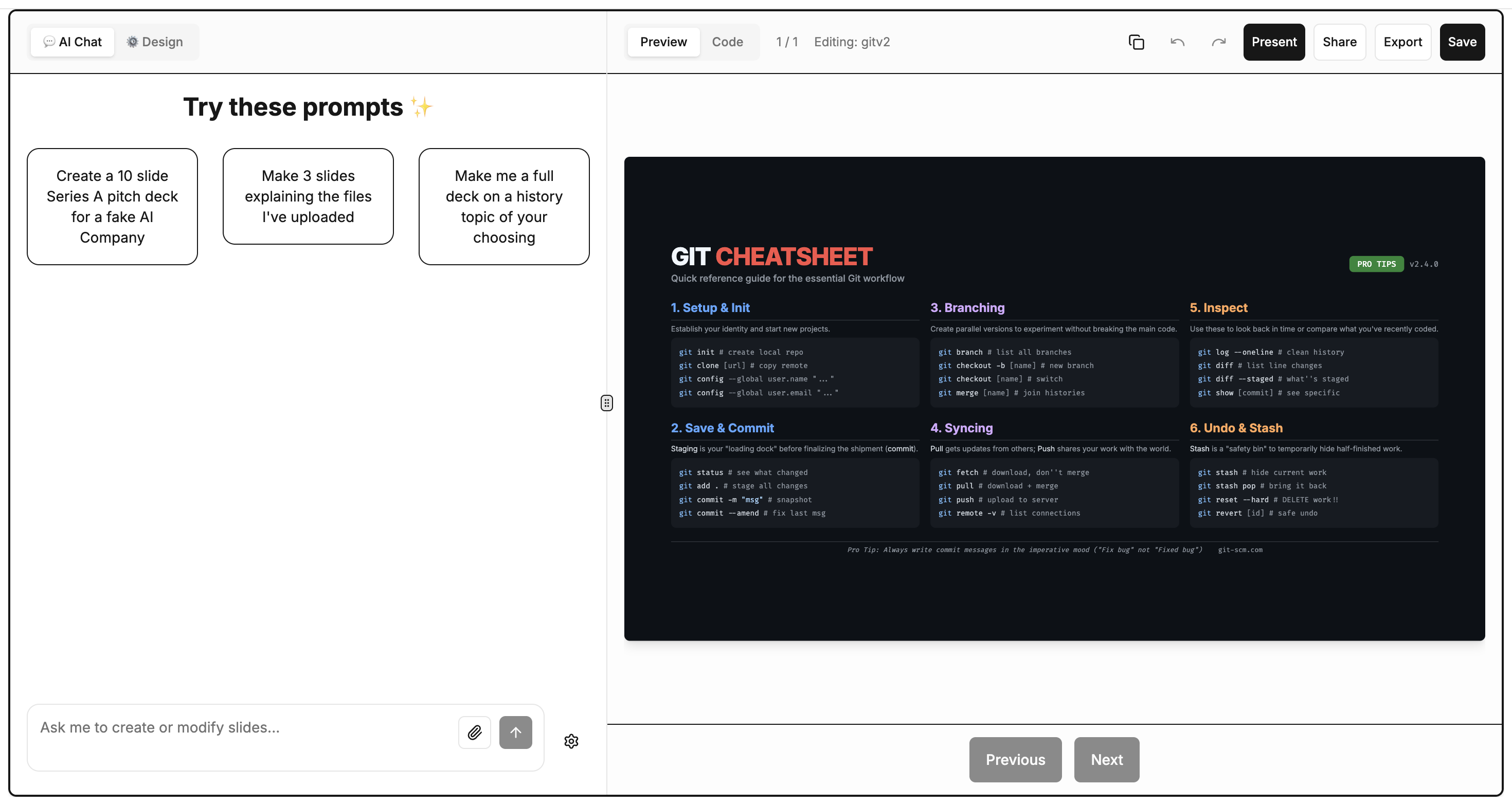Click the duplicate slide icon
Viewport: 1512px width, 805px height.
(x=1137, y=42)
